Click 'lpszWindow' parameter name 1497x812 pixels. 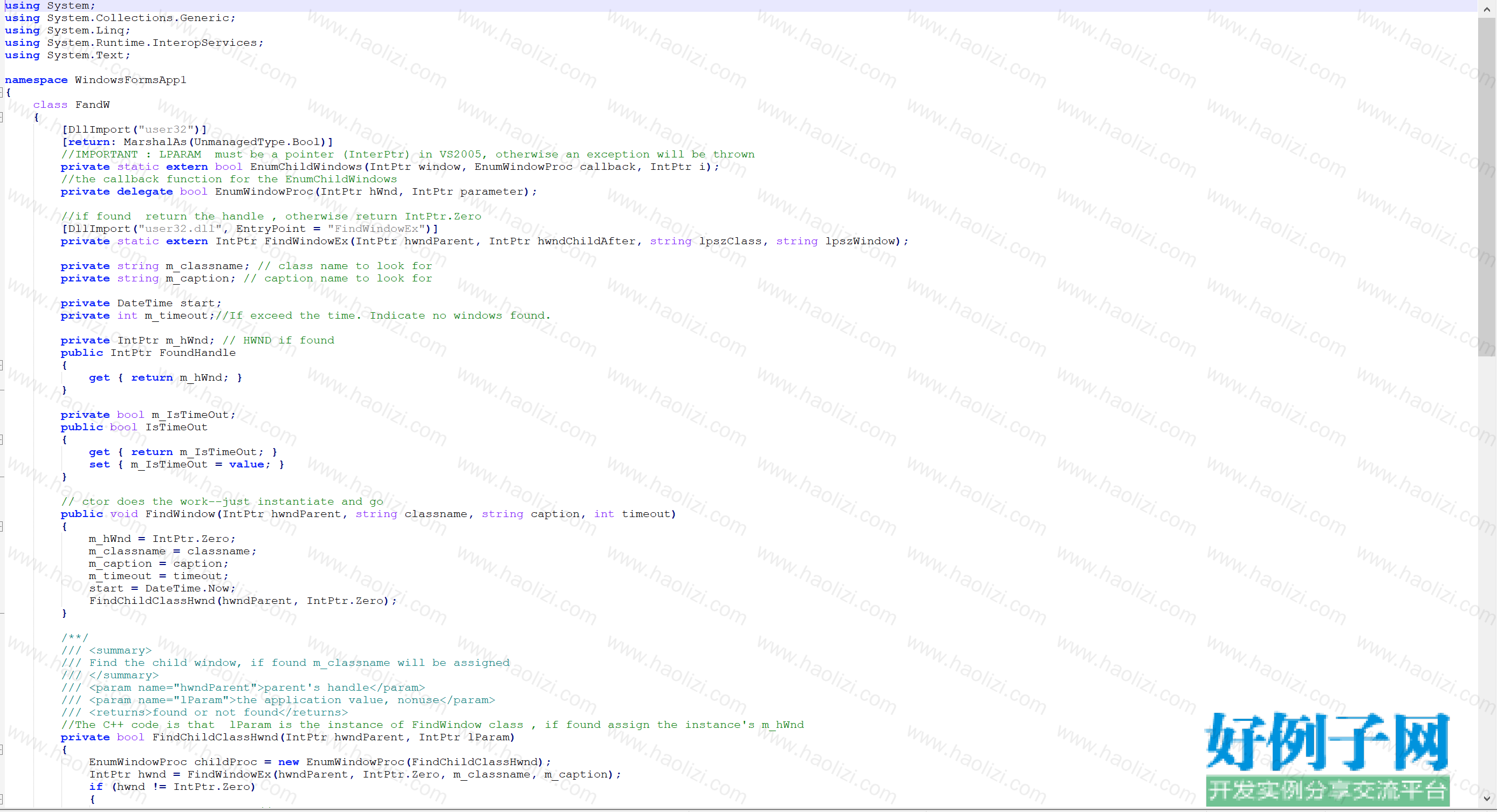(860, 241)
